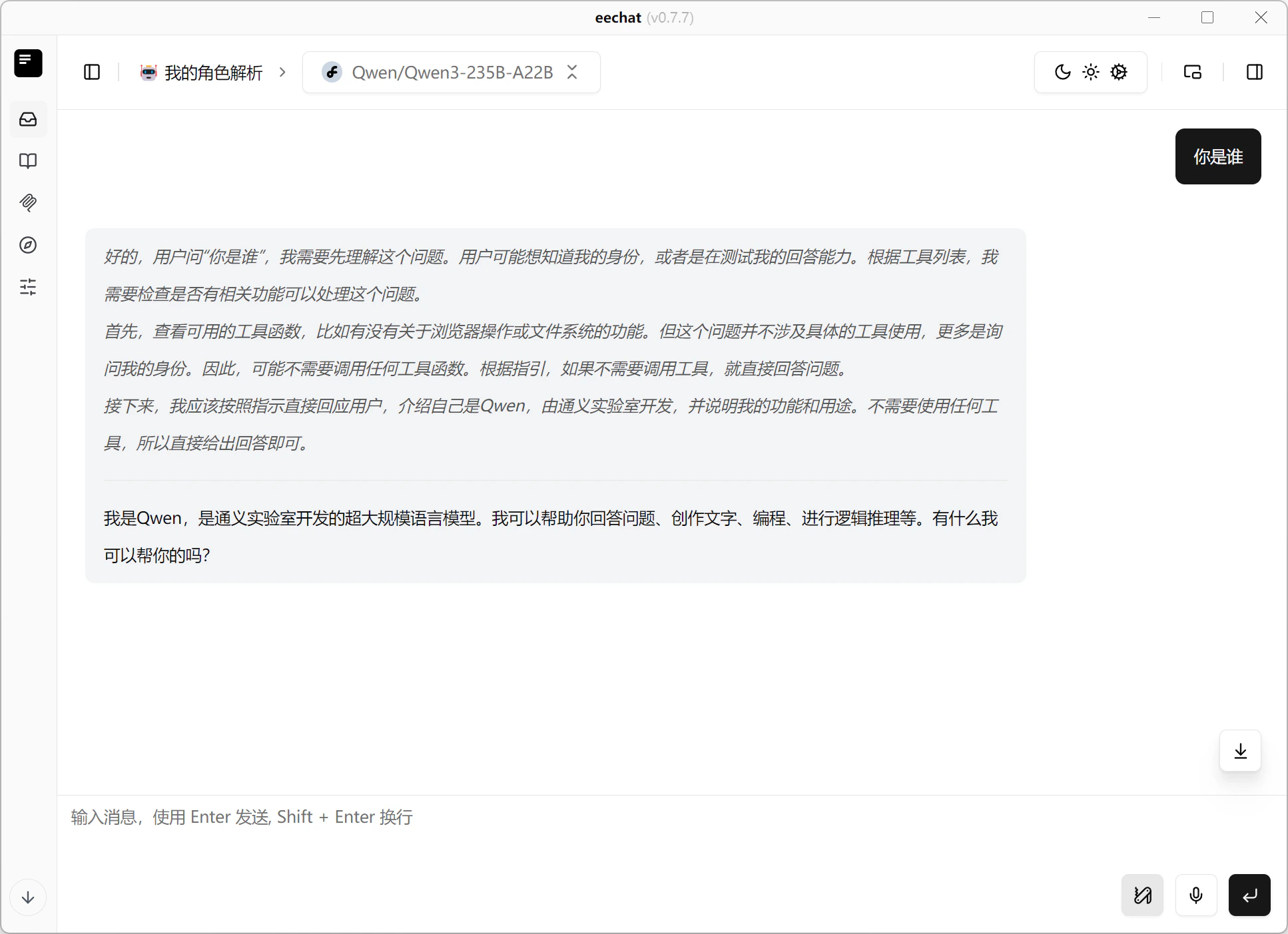Viewport: 1288px width, 934px height.
Task: Switch to light mode sun icon
Action: (x=1091, y=72)
